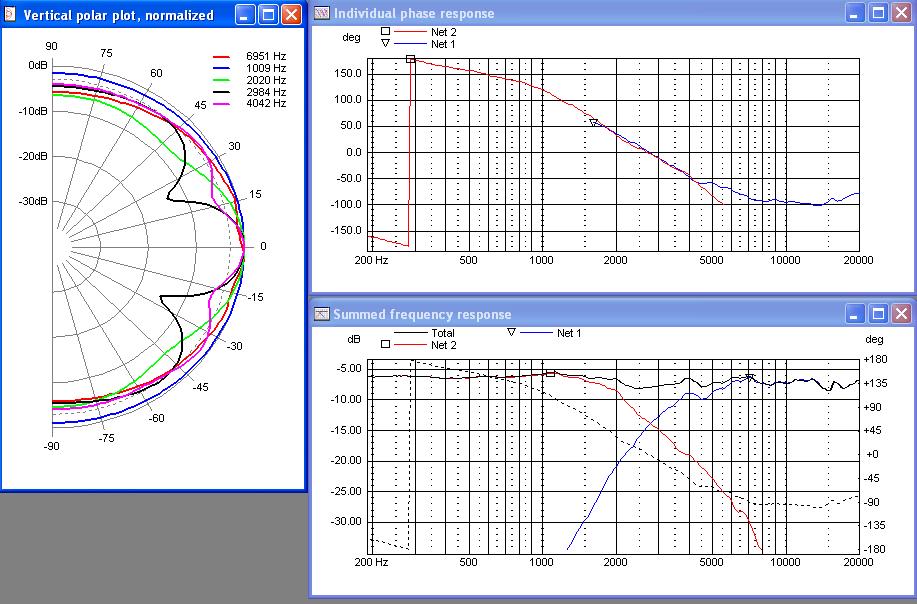Click the red 6951 Hz legend line

222,58
